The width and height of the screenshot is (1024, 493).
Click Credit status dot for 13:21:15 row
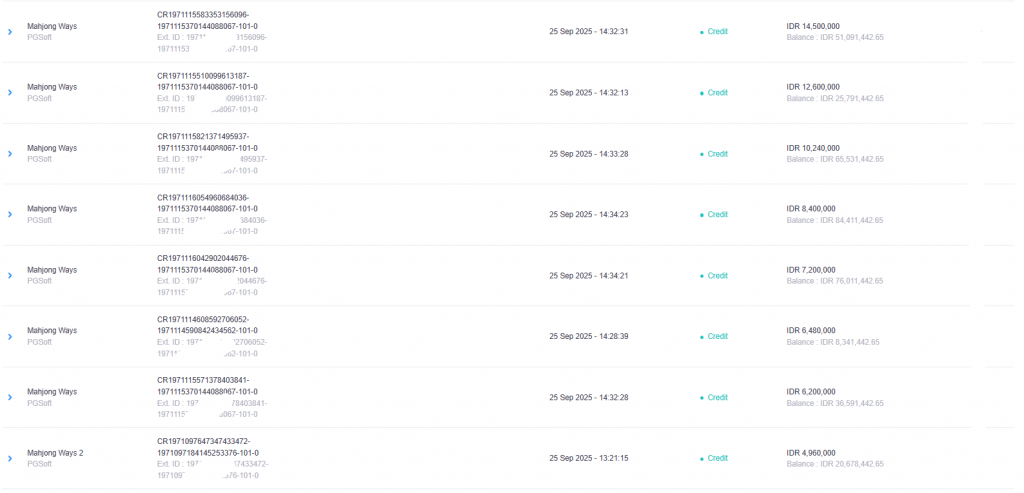701,458
